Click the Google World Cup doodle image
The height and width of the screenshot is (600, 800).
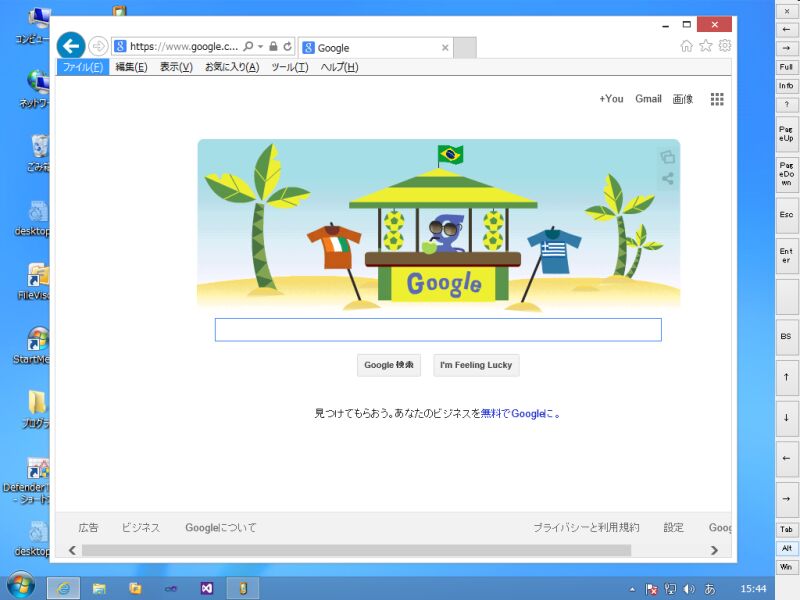[x=439, y=224]
